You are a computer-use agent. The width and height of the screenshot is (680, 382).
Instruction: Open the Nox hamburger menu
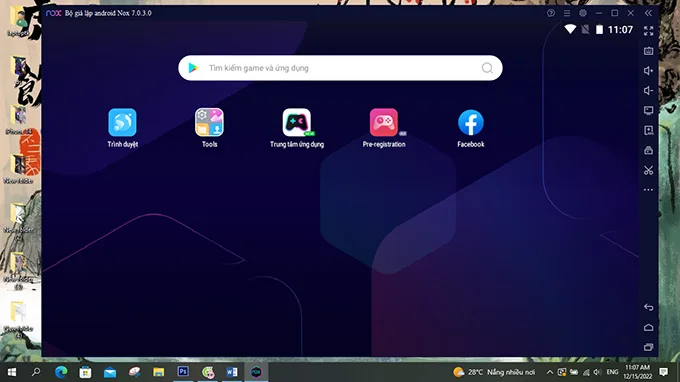pyautogui.click(x=567, y=13)
